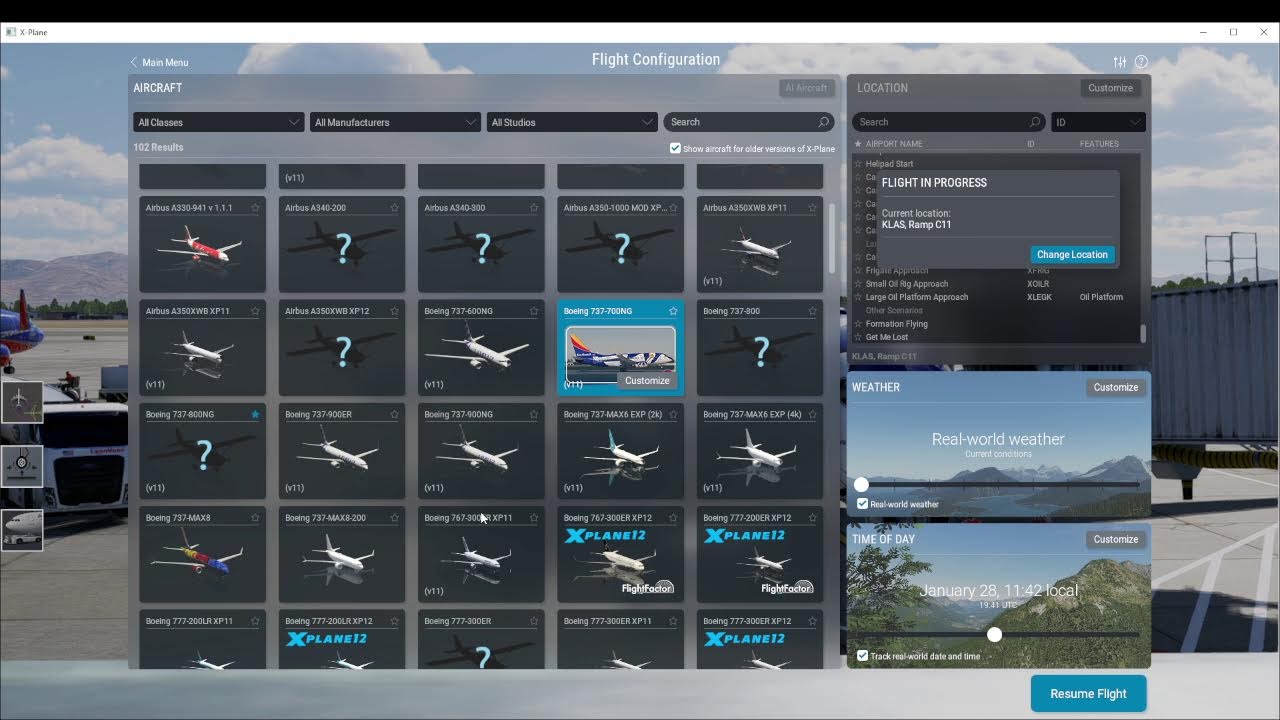Select the Boeing 767-300ER XP12 card
This screenshot has width=1280, height=720.
click(620, 555)
